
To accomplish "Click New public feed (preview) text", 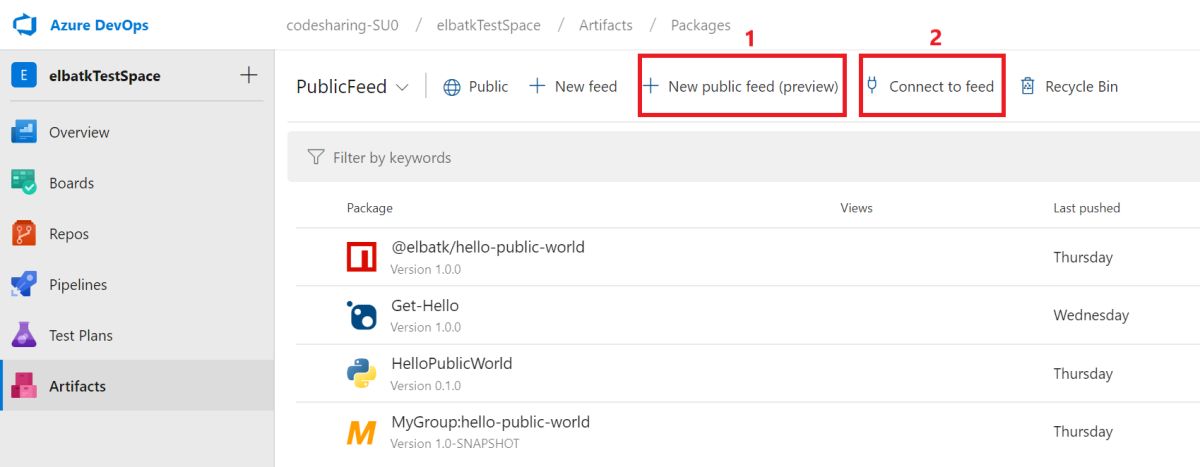I will [753, 87].
